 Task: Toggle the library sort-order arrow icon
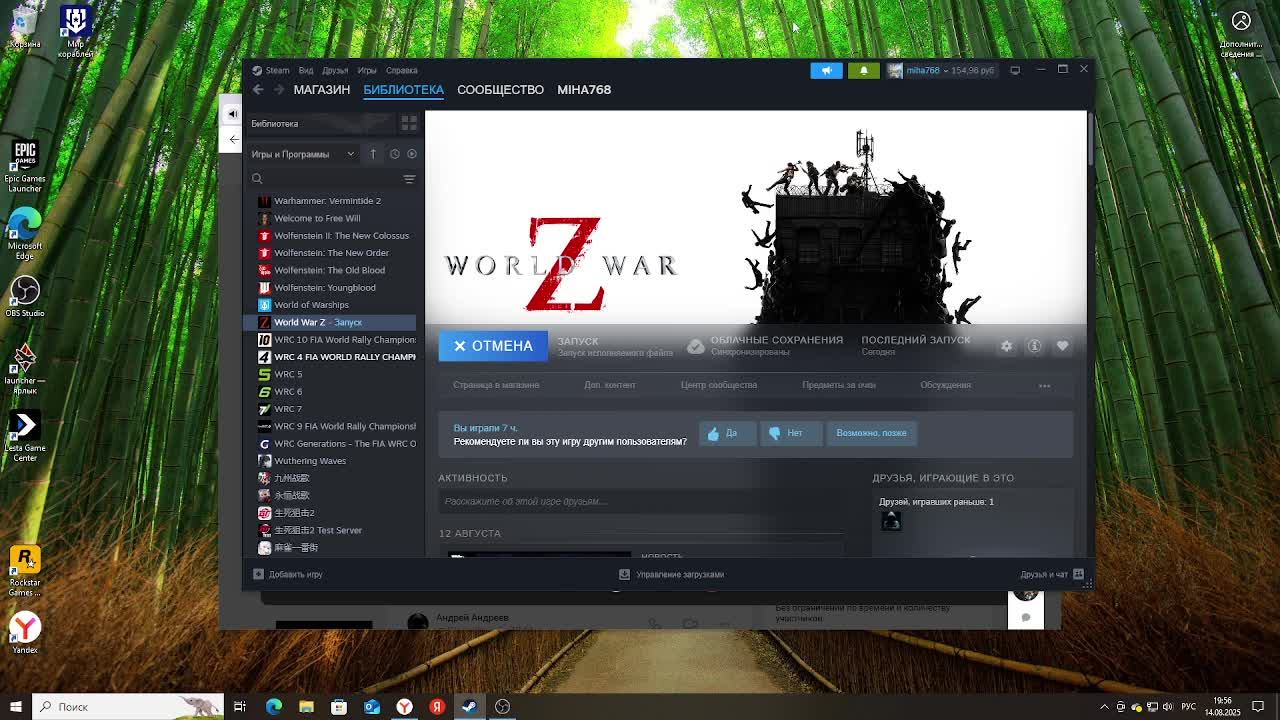(373, 154)
